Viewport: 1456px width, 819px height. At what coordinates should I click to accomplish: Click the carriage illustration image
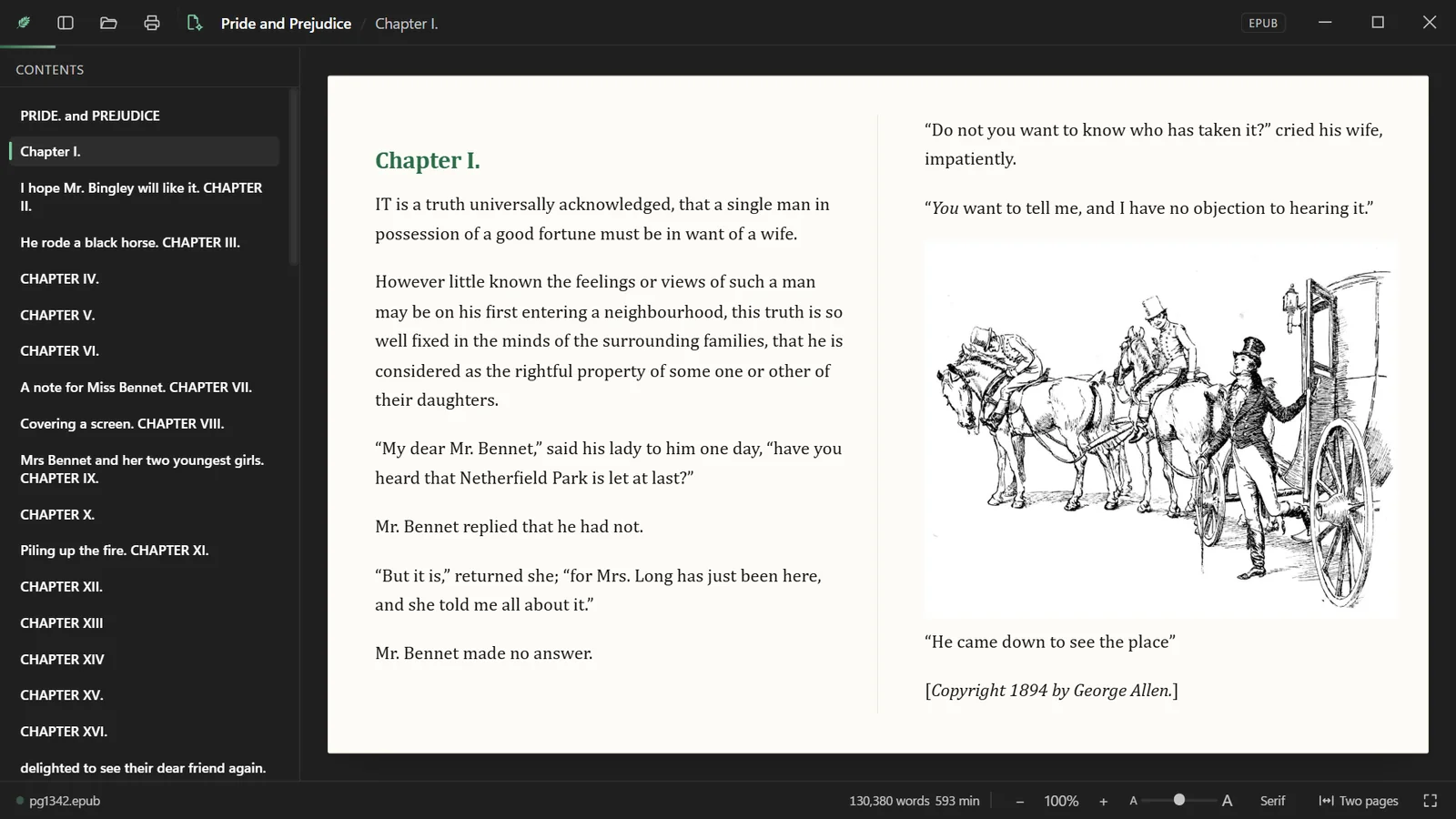click(x=1161, y=430)
